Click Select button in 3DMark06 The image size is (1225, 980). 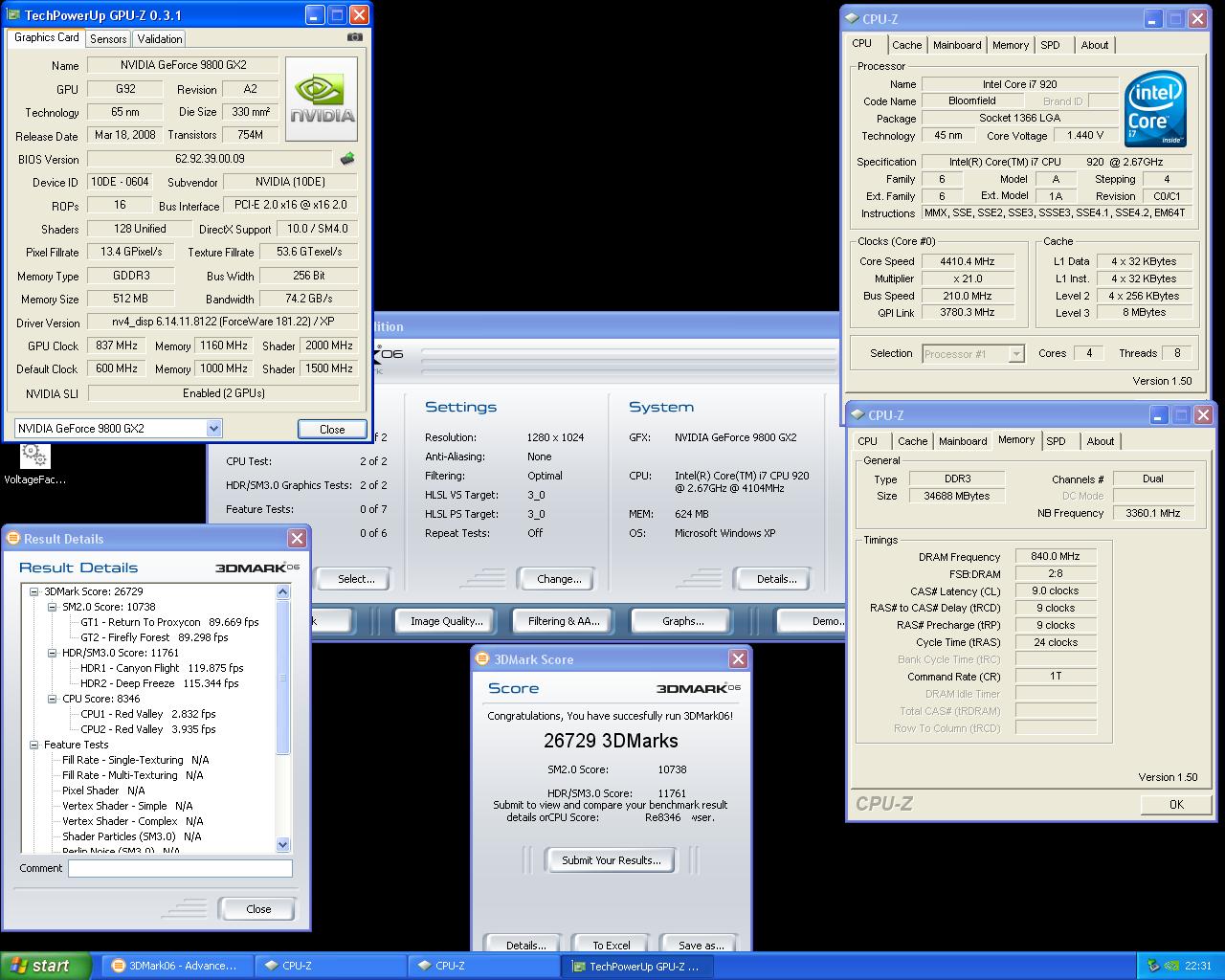[356, 579]
